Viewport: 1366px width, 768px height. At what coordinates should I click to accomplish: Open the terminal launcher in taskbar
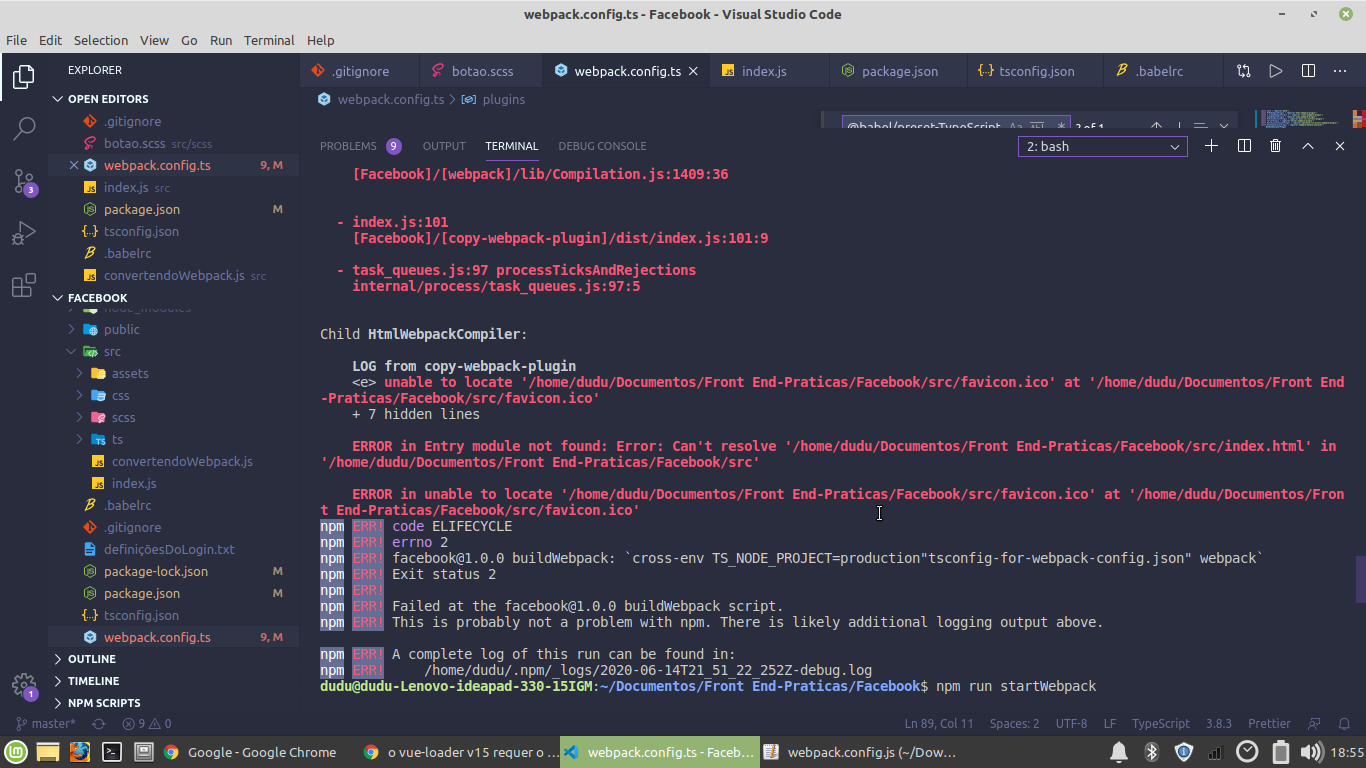point(112,752)
